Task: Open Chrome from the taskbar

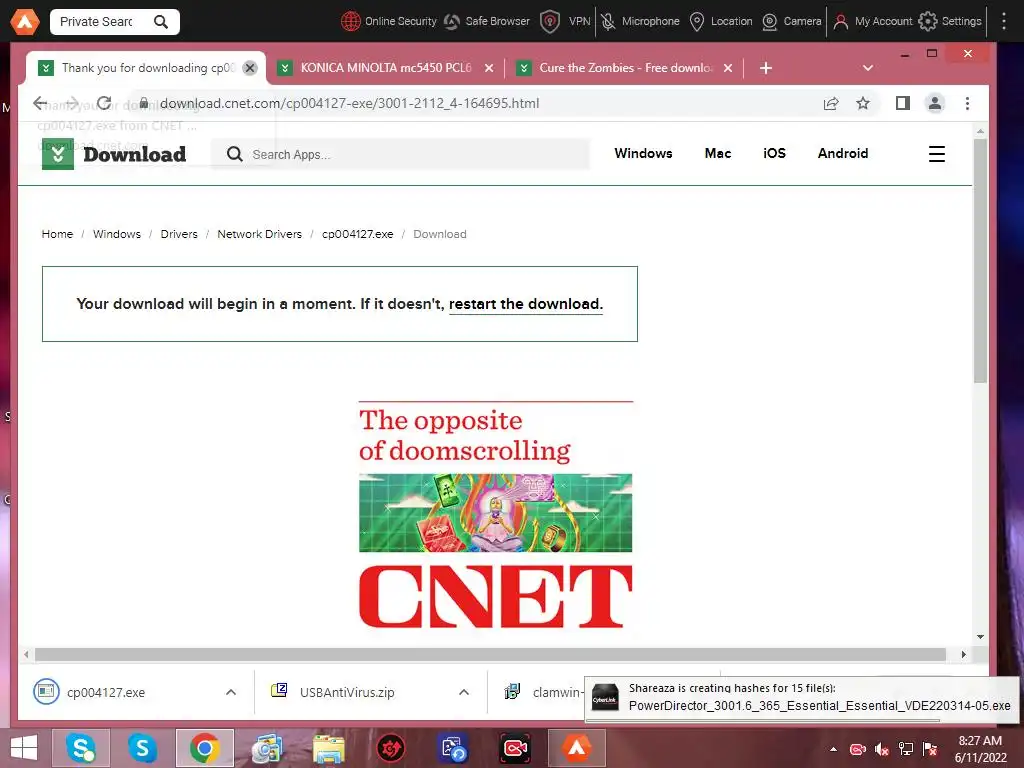Action: coord(204,748)
